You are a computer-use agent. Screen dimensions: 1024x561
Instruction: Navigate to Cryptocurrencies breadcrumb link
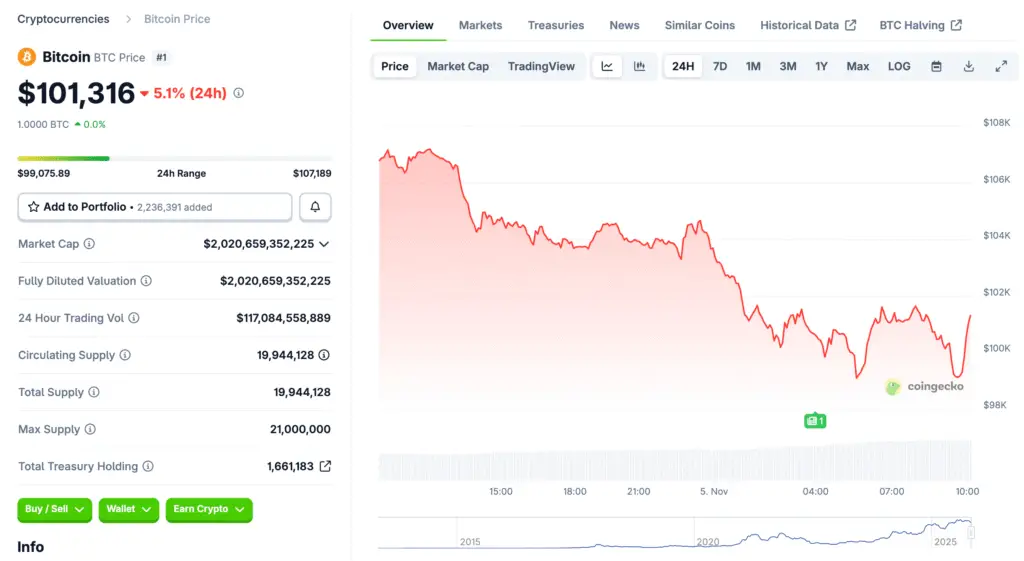[64, 19]
